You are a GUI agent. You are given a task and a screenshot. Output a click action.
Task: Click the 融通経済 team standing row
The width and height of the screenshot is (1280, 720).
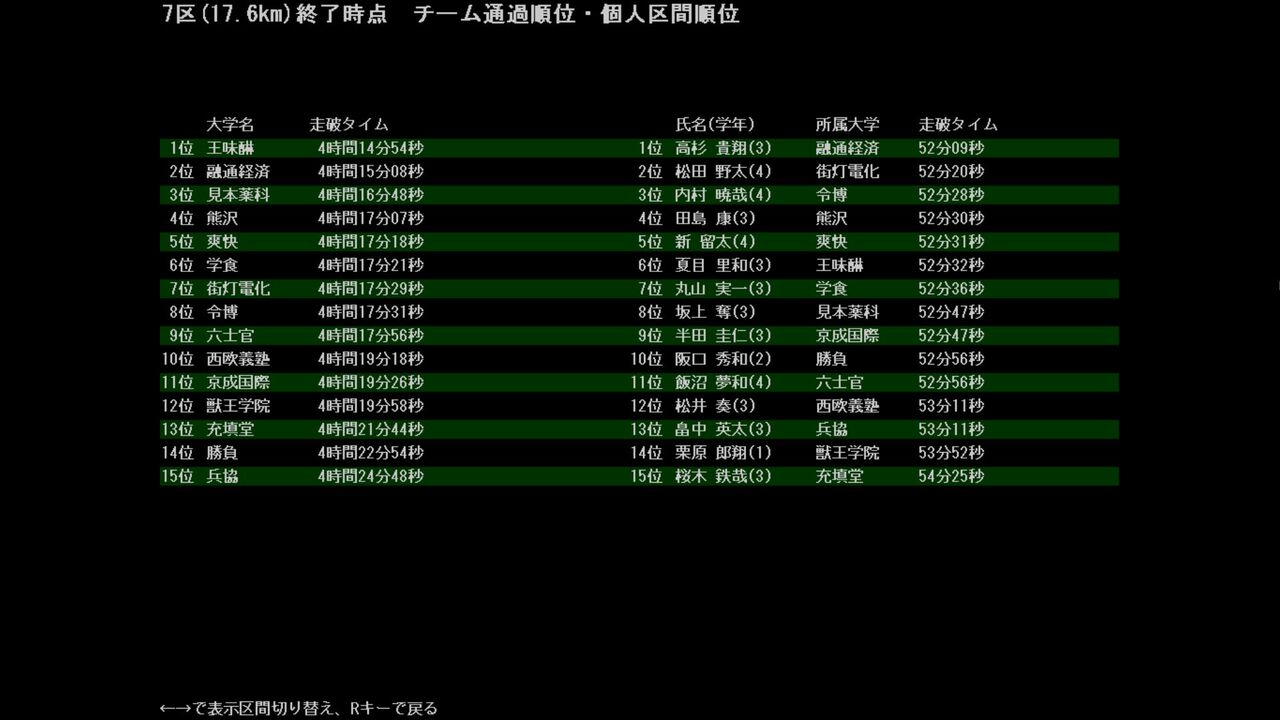tap(296, 171)
